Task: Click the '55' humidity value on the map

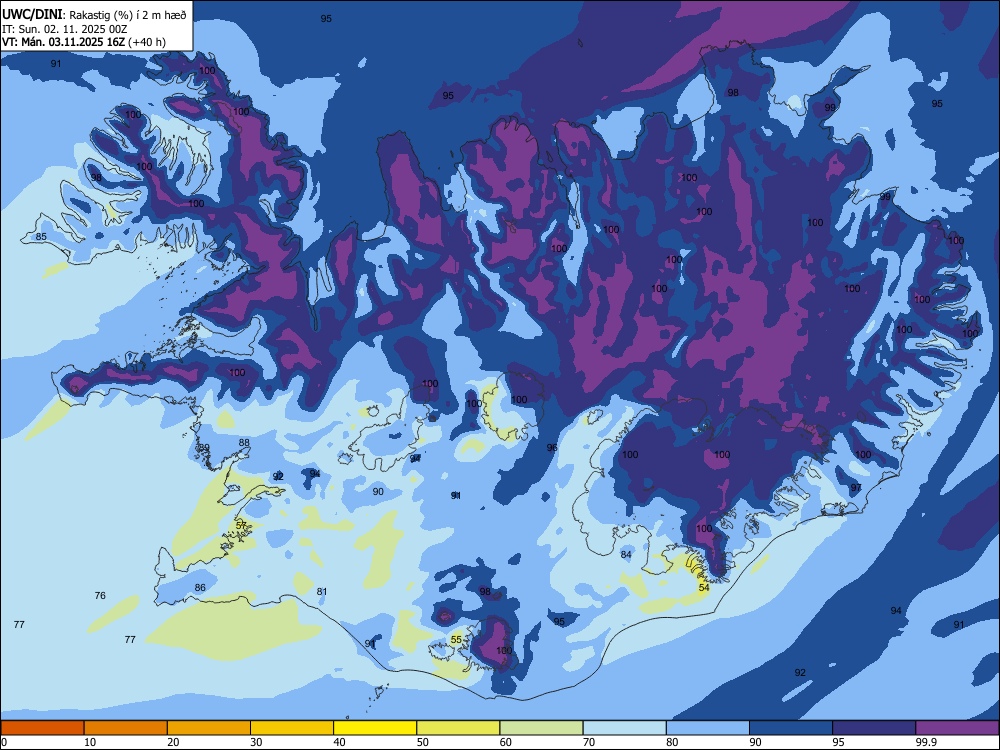Action: pos(456,640)
